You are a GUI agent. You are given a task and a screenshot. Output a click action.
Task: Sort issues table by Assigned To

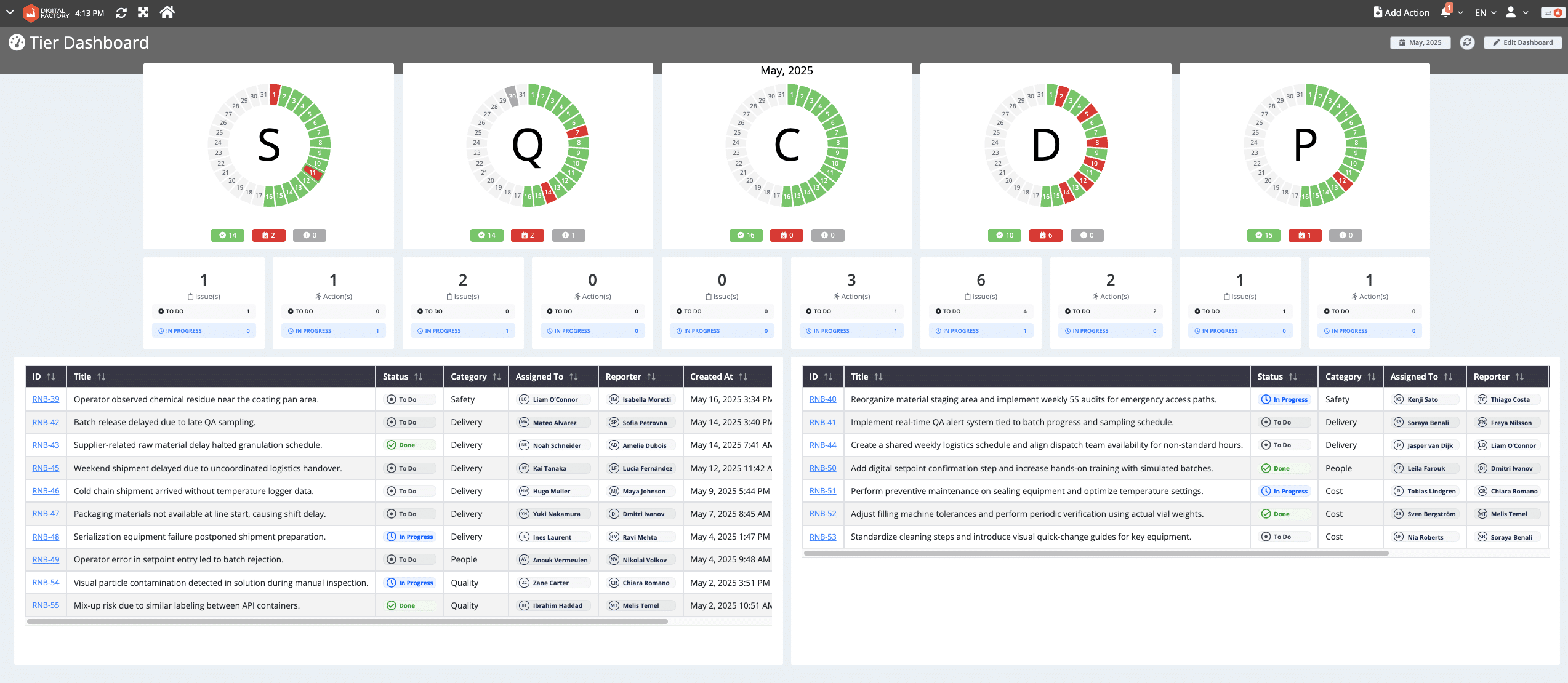(573, 377)
